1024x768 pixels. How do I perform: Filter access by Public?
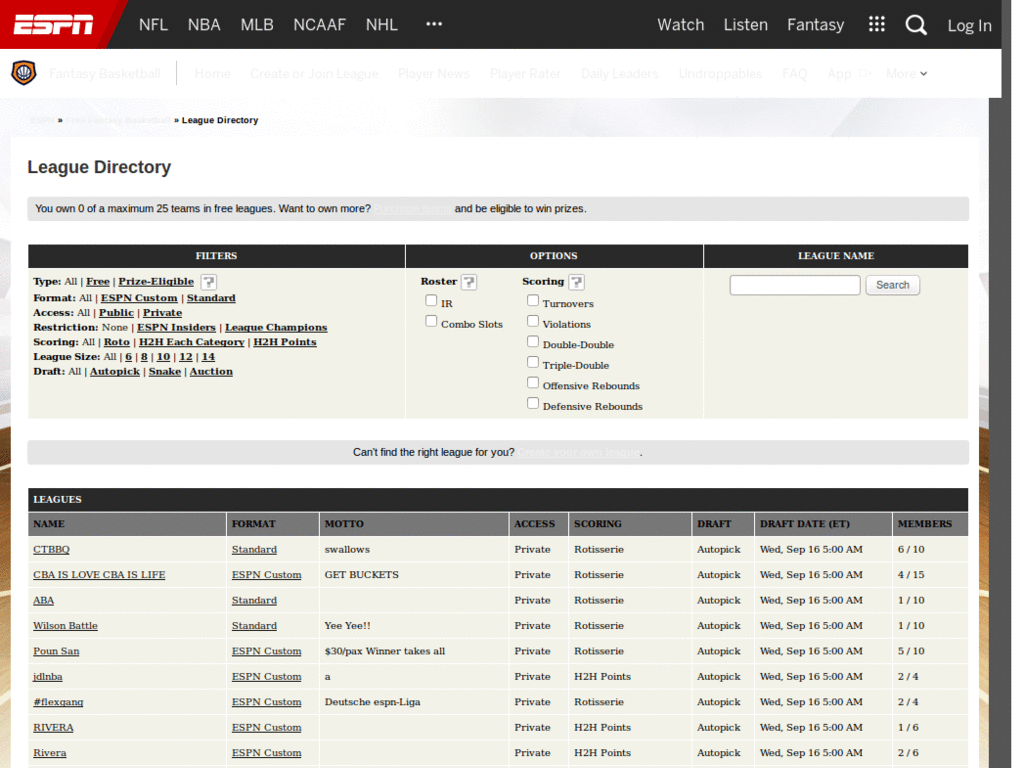(x=116, y=313)
